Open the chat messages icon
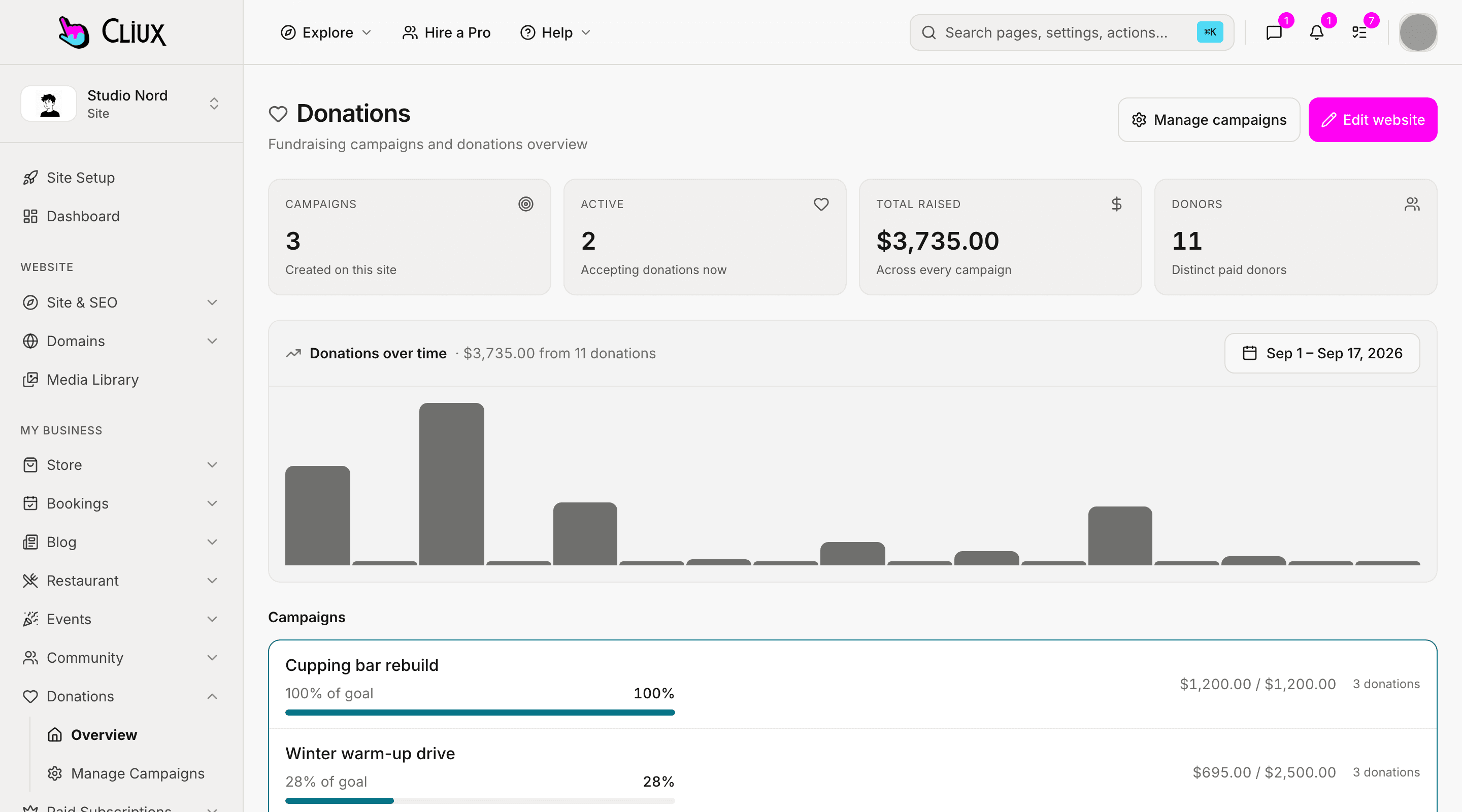1462x812 pixels. click(x=1274, y=32)
